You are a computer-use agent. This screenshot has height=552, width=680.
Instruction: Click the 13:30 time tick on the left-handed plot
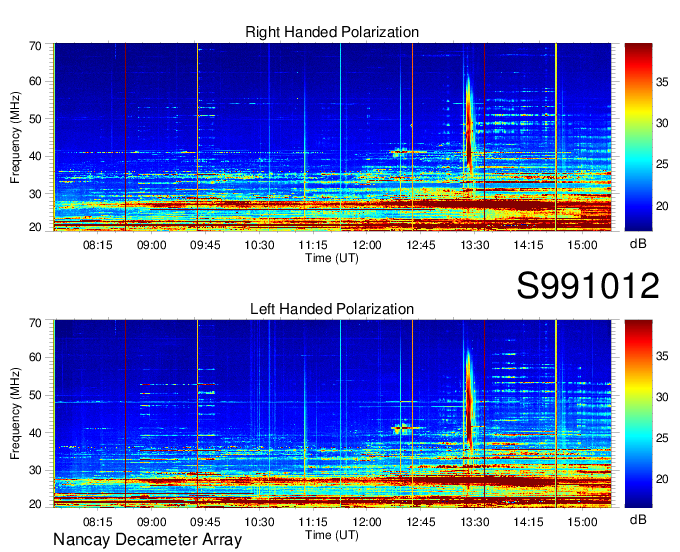475,522
